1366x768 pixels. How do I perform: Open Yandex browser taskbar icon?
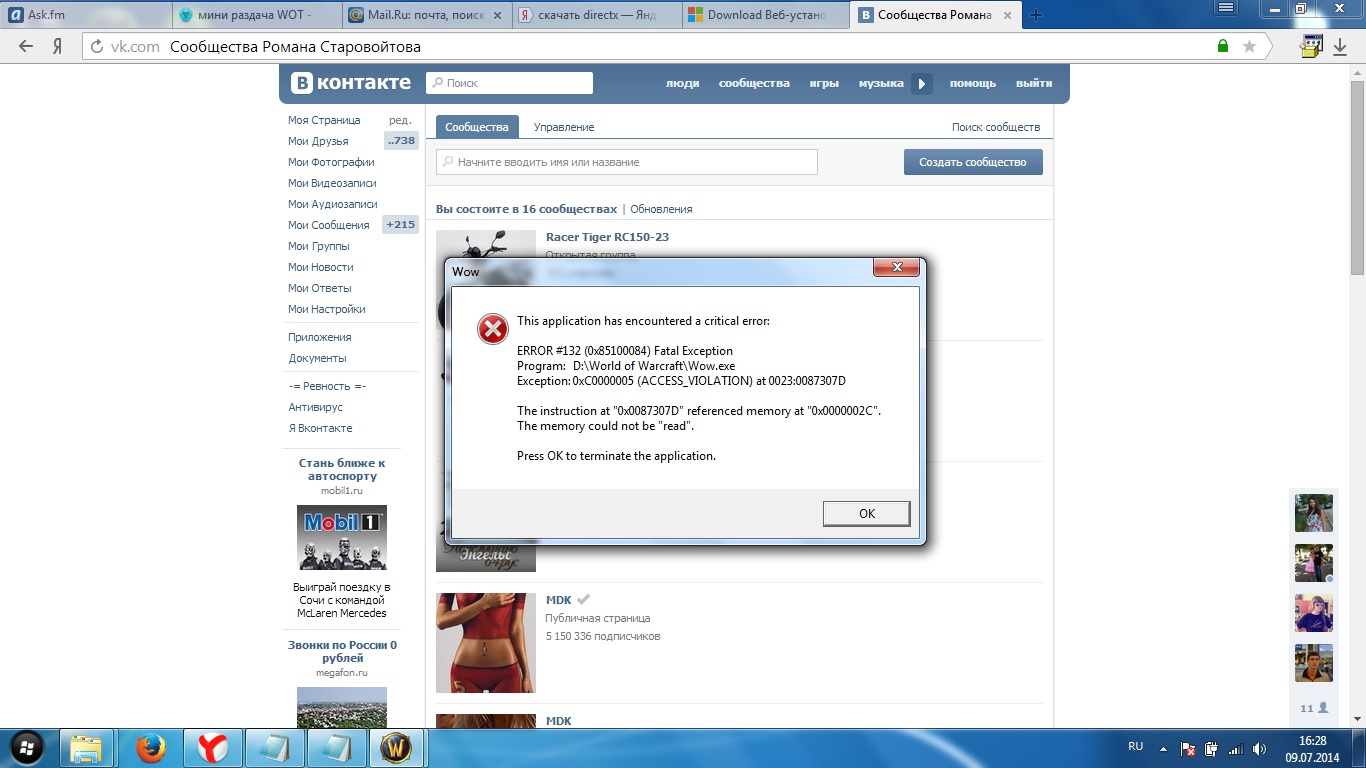[211, 747]
